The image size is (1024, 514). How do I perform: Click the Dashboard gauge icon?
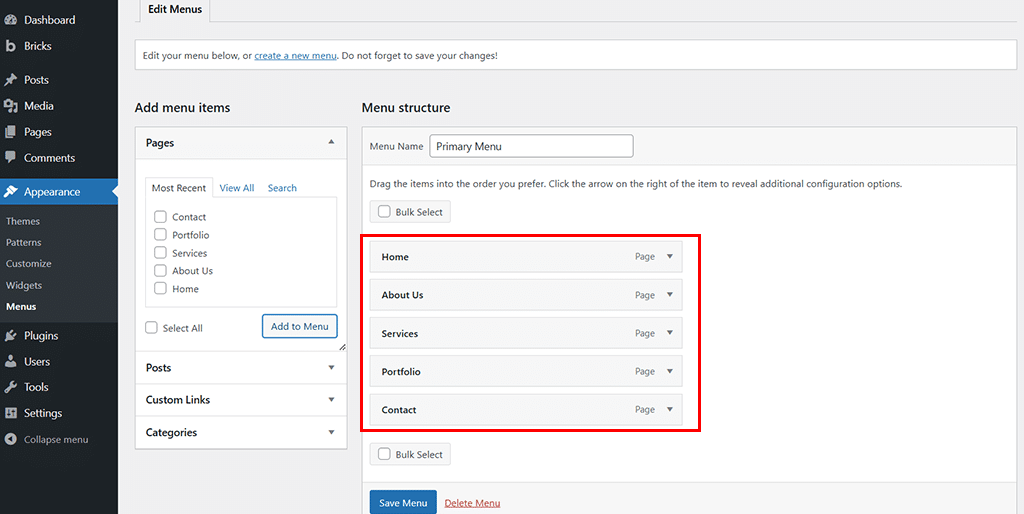10,20
